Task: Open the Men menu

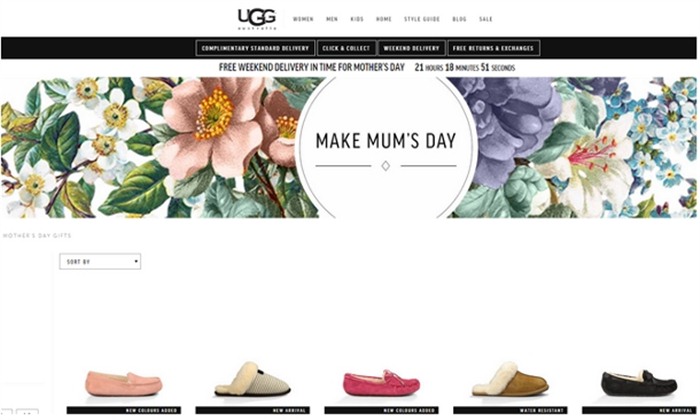Action: [332, 19]
